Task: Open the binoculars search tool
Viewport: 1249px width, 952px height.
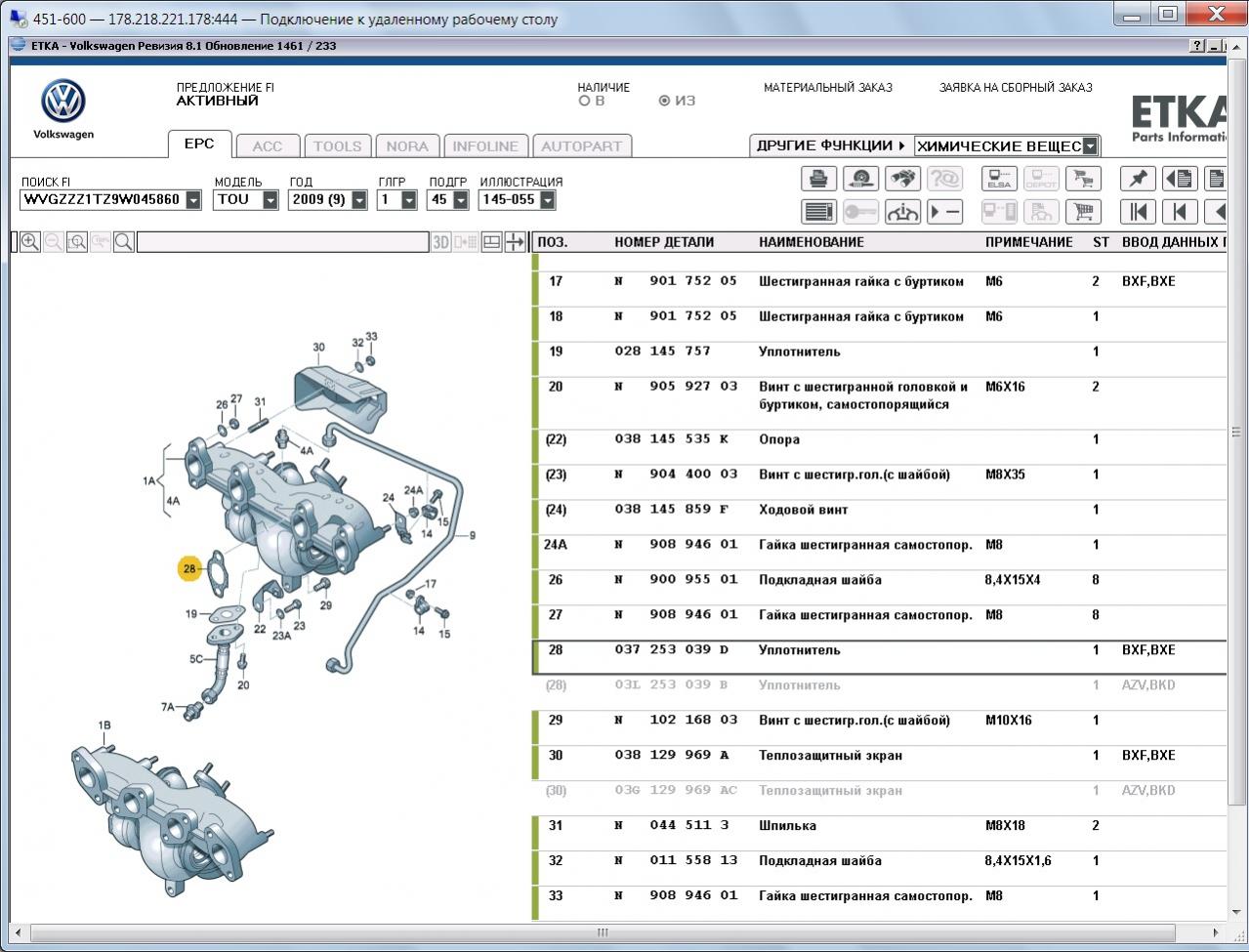Action: pyautogui.click(x=902, y=179)
